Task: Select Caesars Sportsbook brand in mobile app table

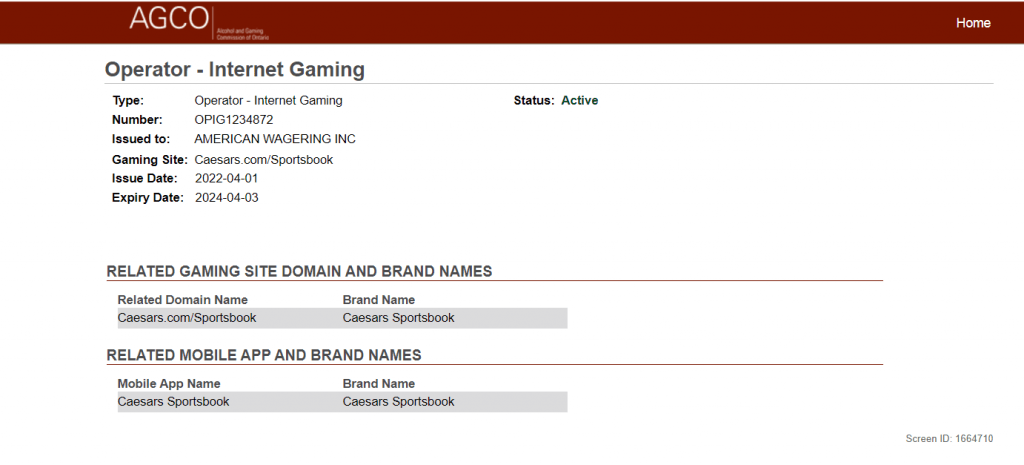Action: click(x=398, y=402)
